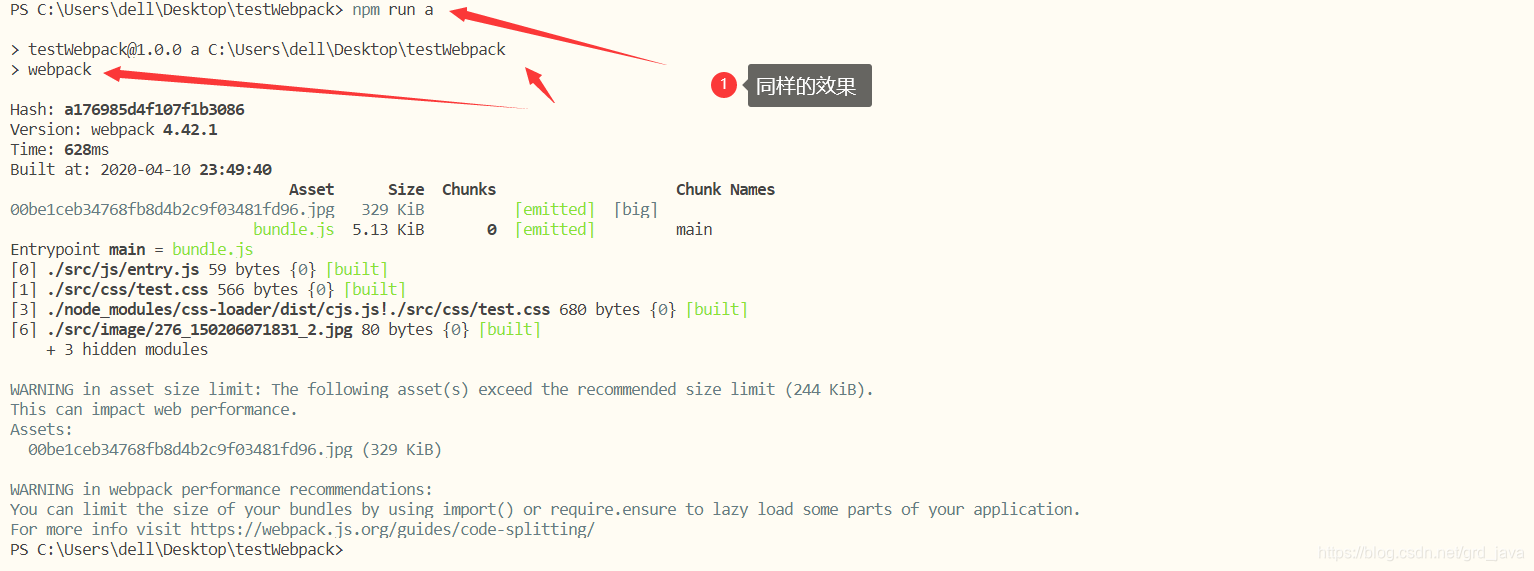Select the hash value a176985d4f107f1b3086
Screen dimensions: 1534x571
[154, 110]
